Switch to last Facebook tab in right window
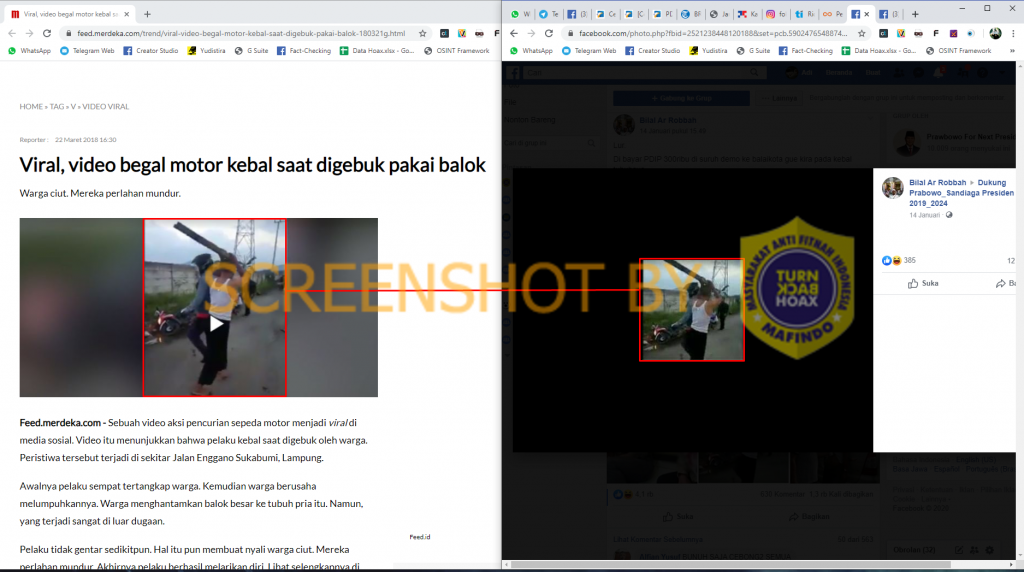 click(888, 14)
